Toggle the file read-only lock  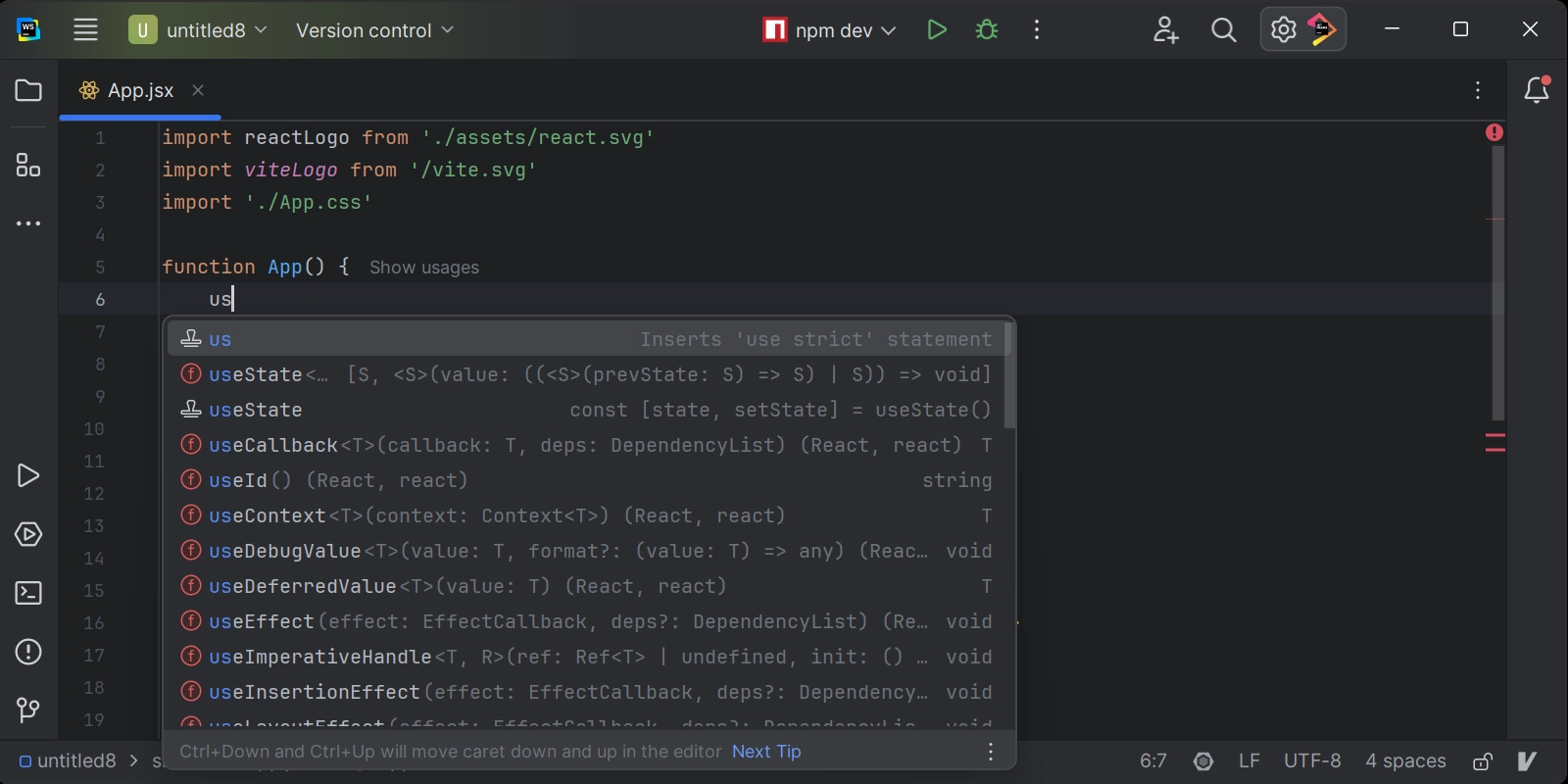click(x=1483, y=761)
